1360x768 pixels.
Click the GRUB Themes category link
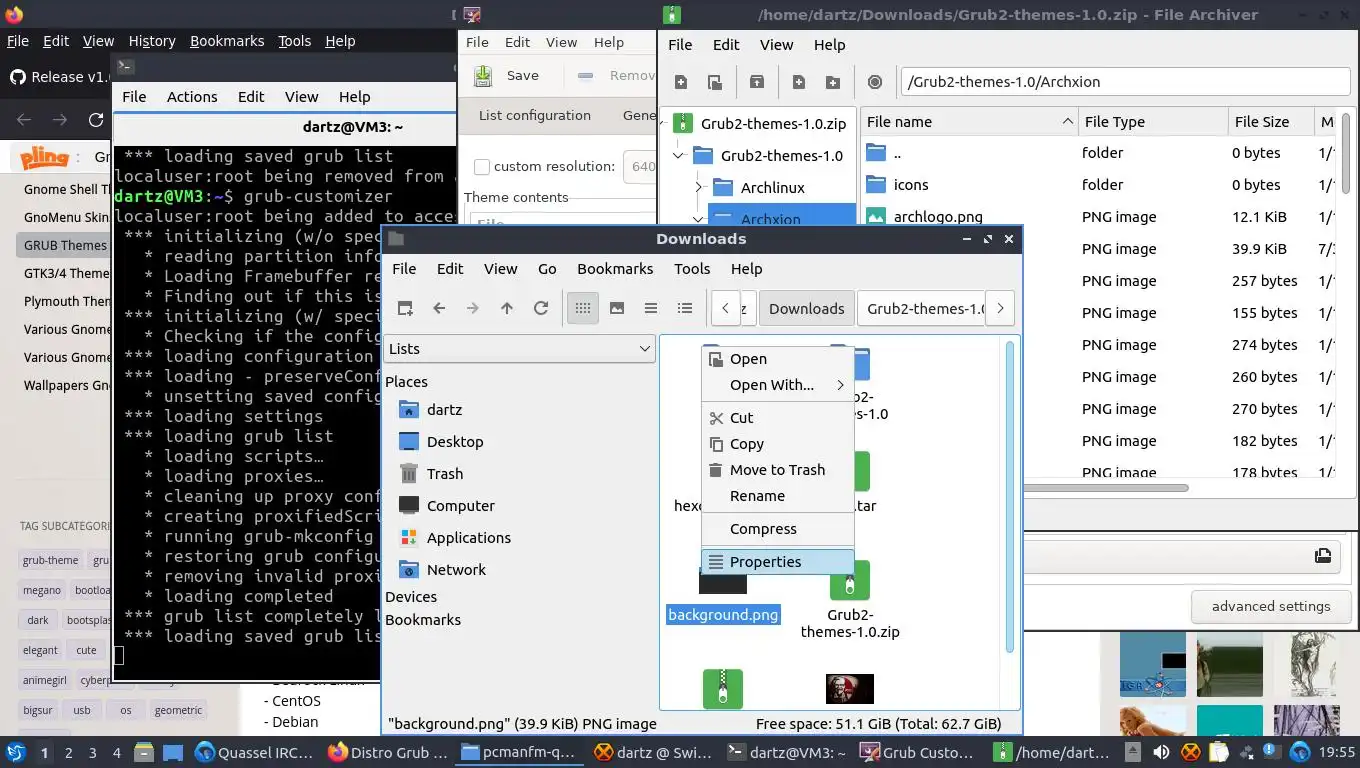(65, 245)
